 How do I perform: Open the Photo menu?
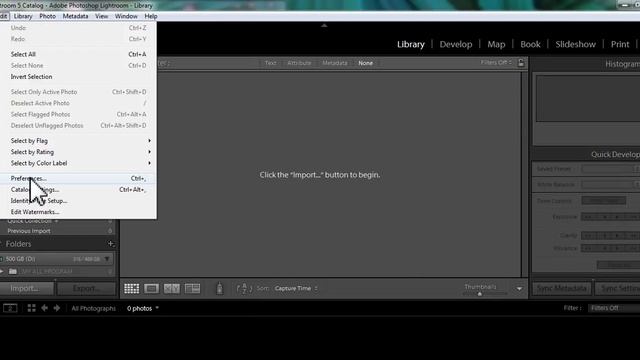pos(47,16)
